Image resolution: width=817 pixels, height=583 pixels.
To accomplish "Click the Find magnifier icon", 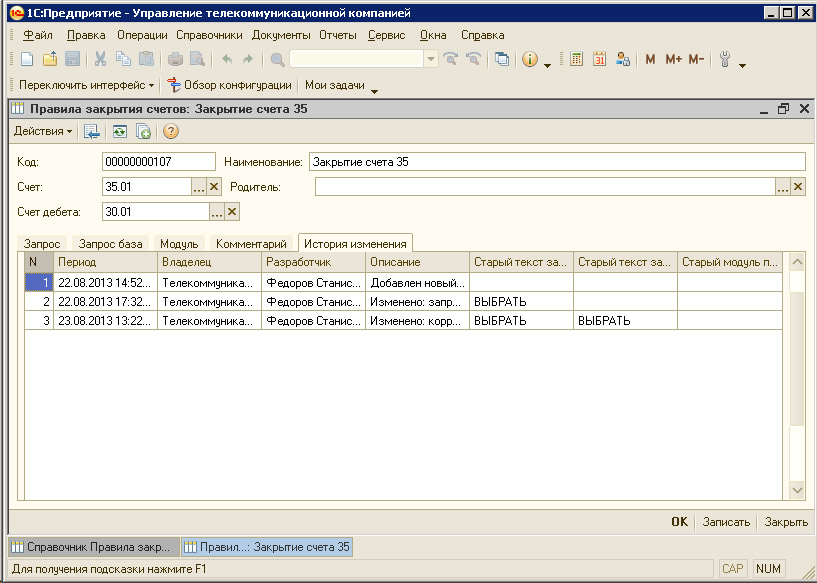I will click(277, 59).
